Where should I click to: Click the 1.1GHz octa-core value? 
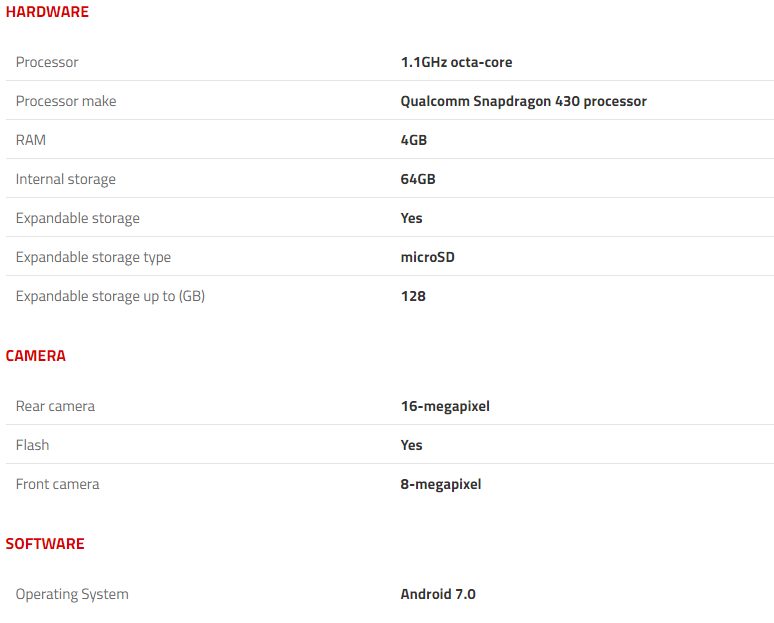tap(457, 62)
